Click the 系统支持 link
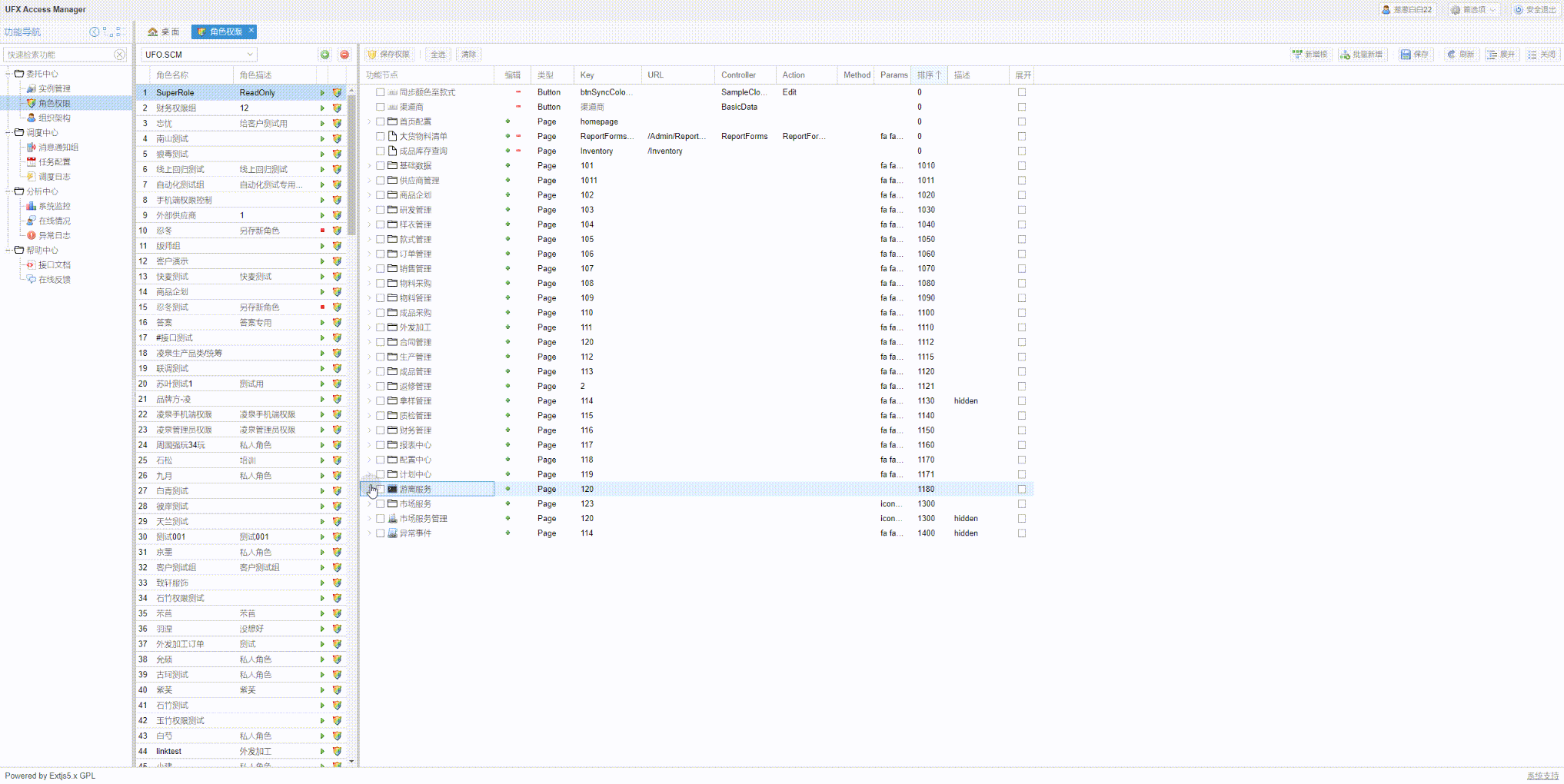The height and width of the screenshot is (784, 1564). click(x=1542, y=776)
